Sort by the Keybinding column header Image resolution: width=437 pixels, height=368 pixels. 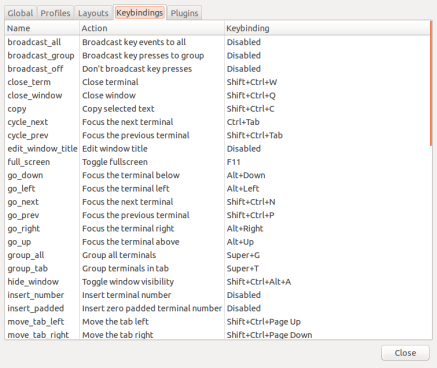(x=327, y=28)
